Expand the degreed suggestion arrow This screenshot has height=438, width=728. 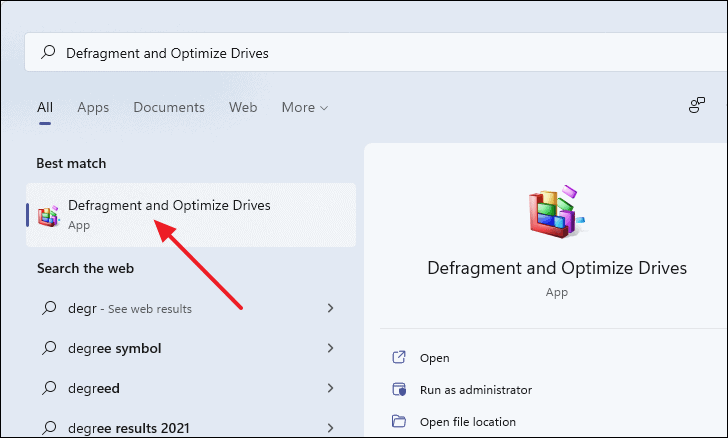click(x=330, y=388)
